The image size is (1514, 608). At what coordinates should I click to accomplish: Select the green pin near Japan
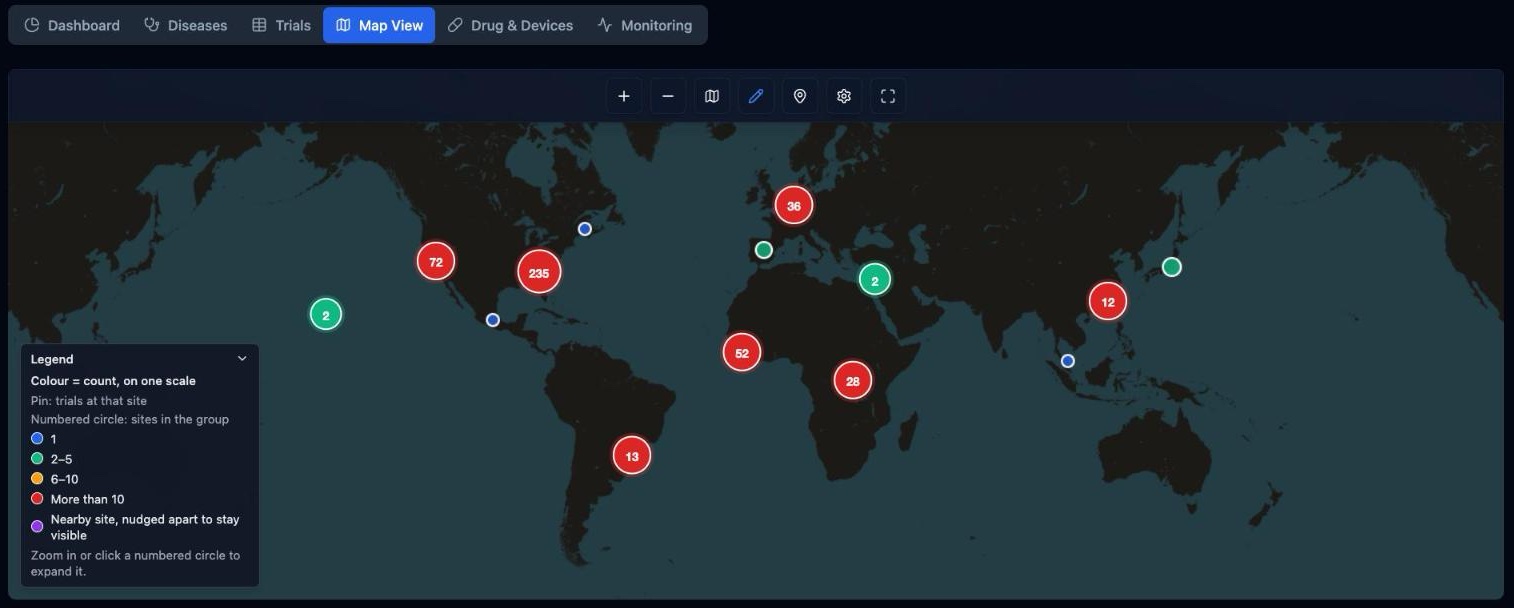point(1172,267)
